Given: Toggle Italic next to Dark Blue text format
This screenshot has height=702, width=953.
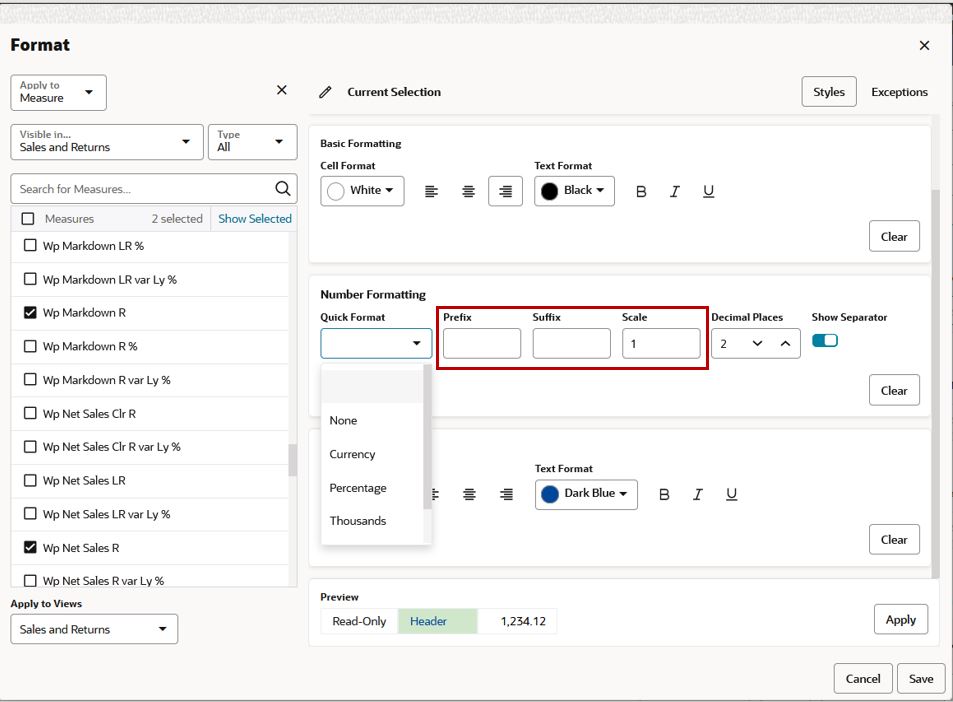Looking at the screenshot, I should tap(698, 495).
